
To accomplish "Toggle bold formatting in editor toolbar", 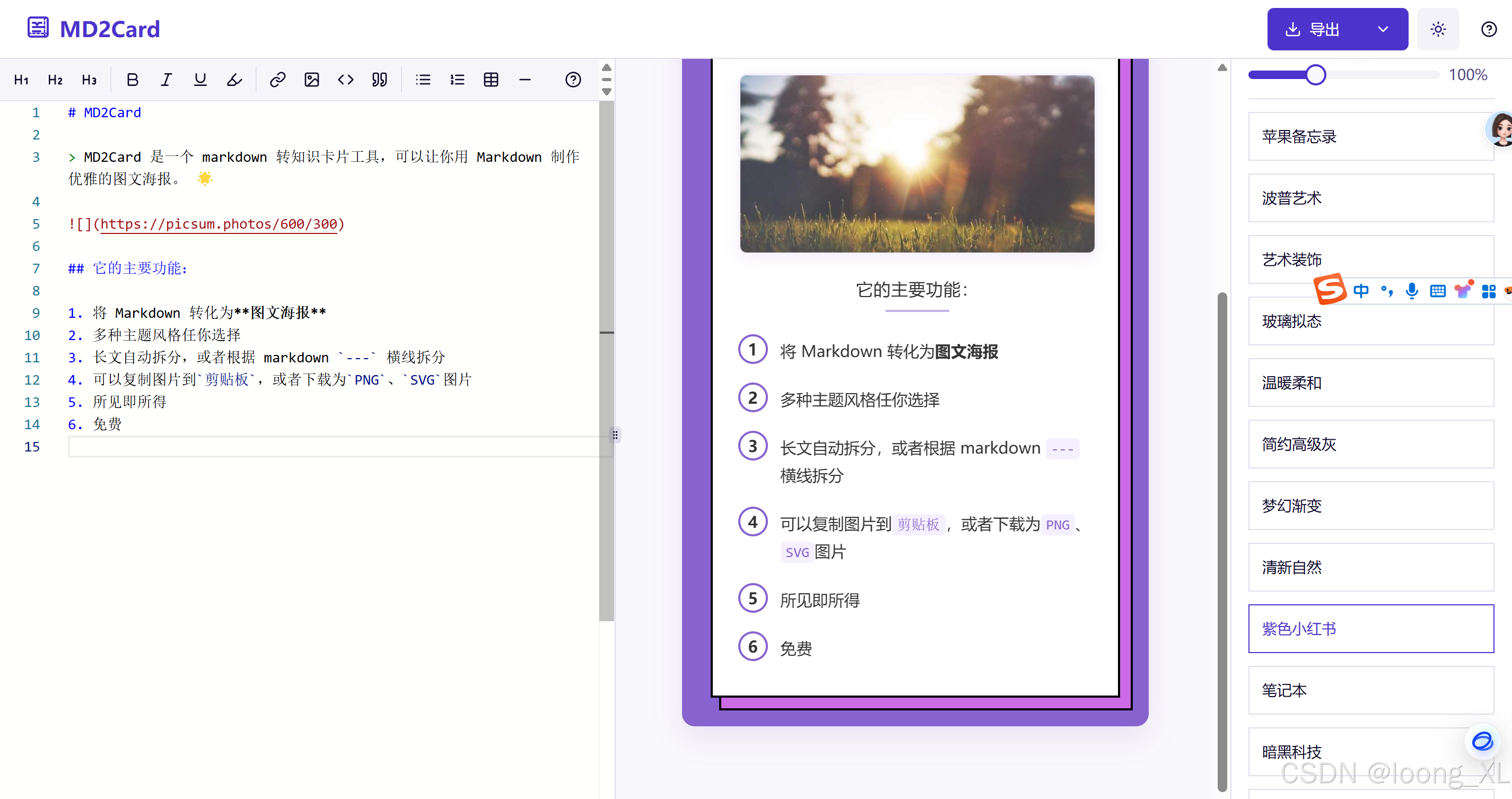I will coord(132,80).
